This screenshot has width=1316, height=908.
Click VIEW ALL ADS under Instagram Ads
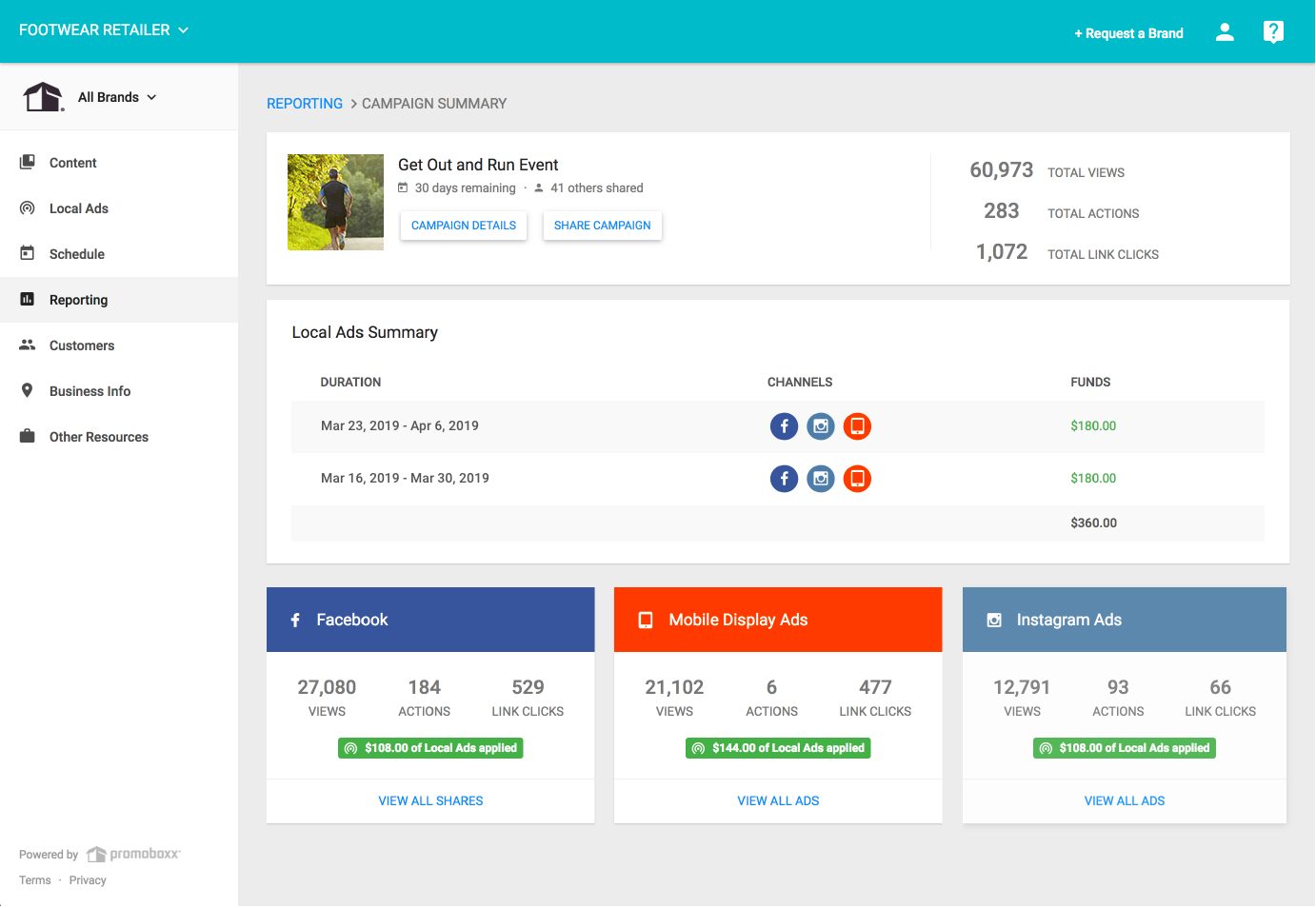tap(1125, 801)
